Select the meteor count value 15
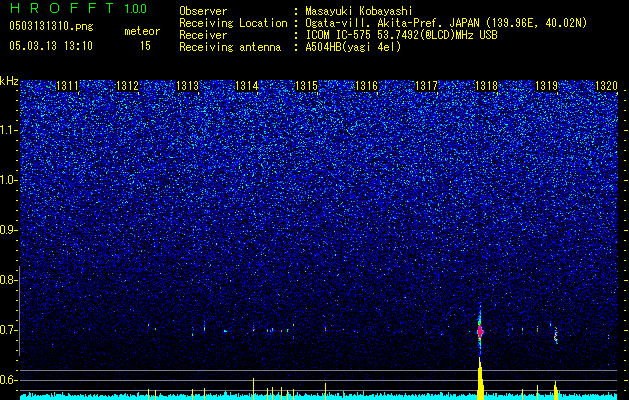The height and width of the screenshot is (400, 629). point(145,46)
